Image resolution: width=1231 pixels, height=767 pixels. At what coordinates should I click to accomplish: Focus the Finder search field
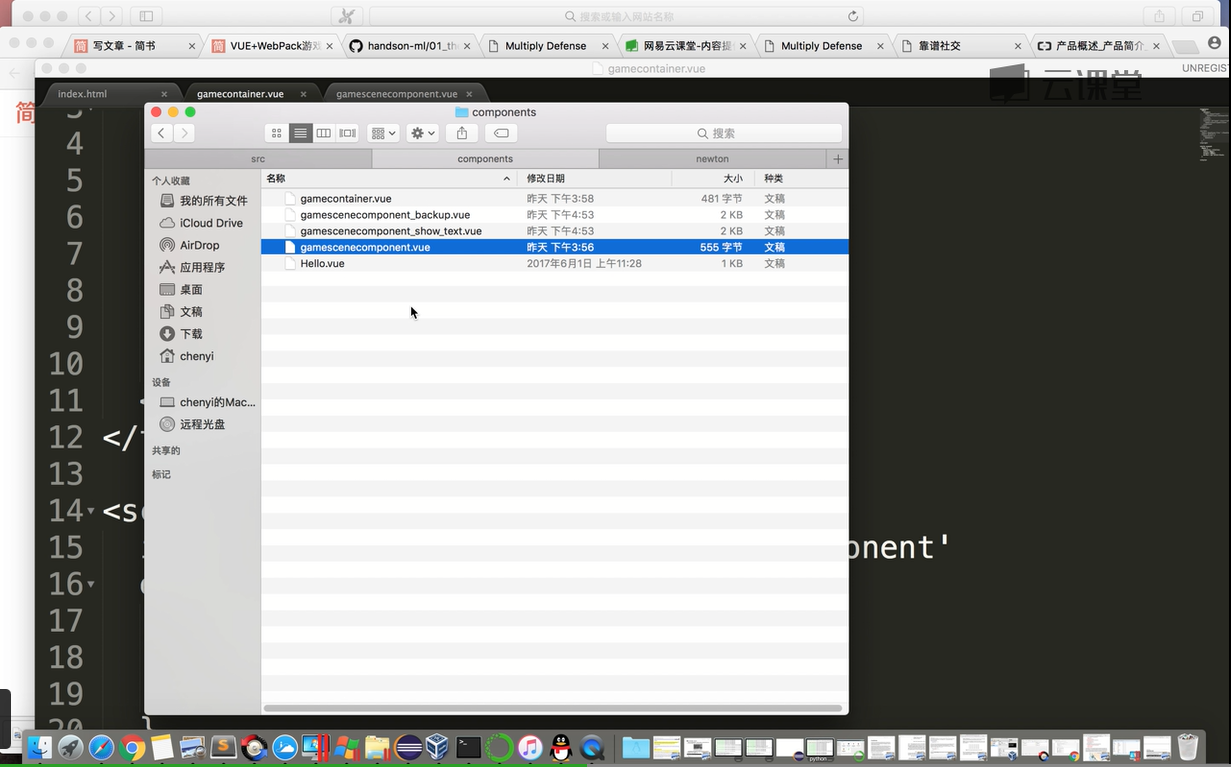[x=724, y=133]
